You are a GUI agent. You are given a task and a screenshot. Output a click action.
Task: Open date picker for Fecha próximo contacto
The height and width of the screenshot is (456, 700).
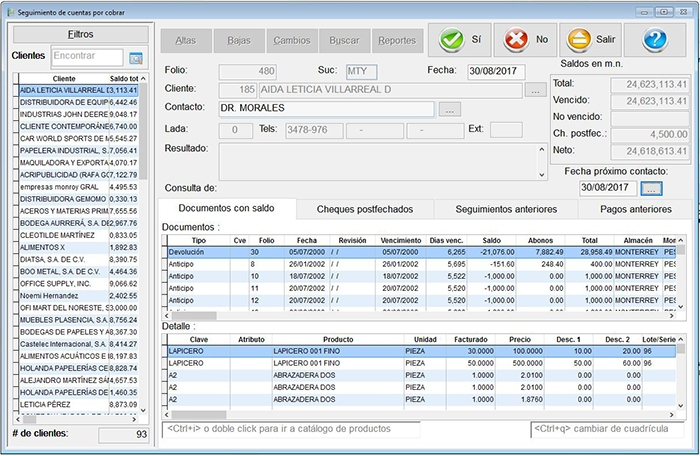[x=651, y=188]
